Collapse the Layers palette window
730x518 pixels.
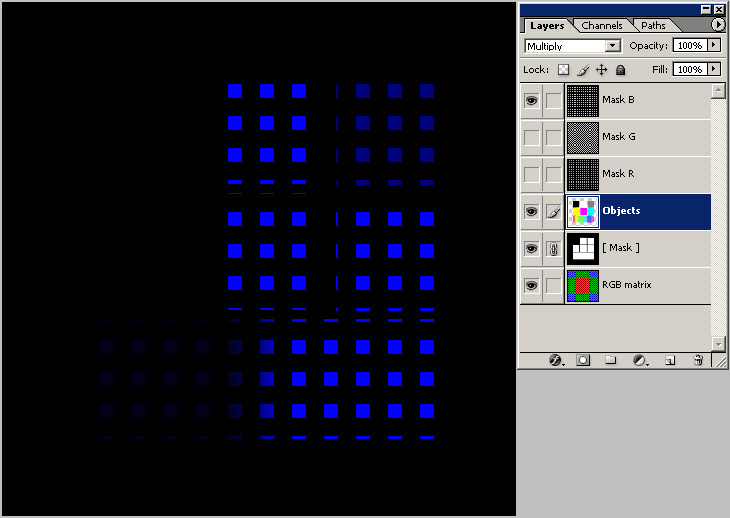click(706, 9)
